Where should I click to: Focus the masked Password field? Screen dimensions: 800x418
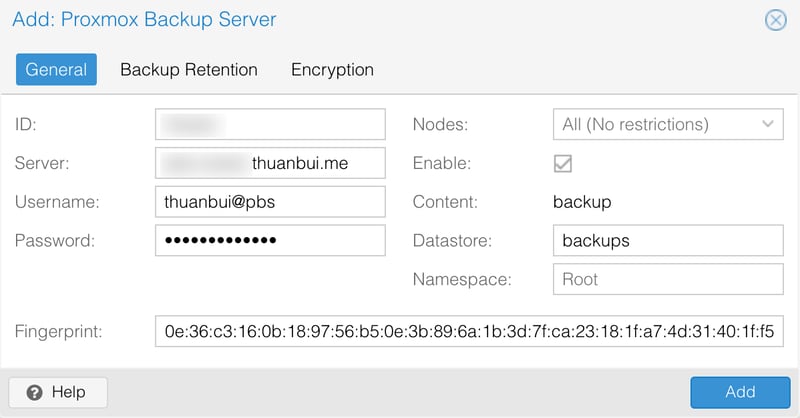(x=270, y=241)
